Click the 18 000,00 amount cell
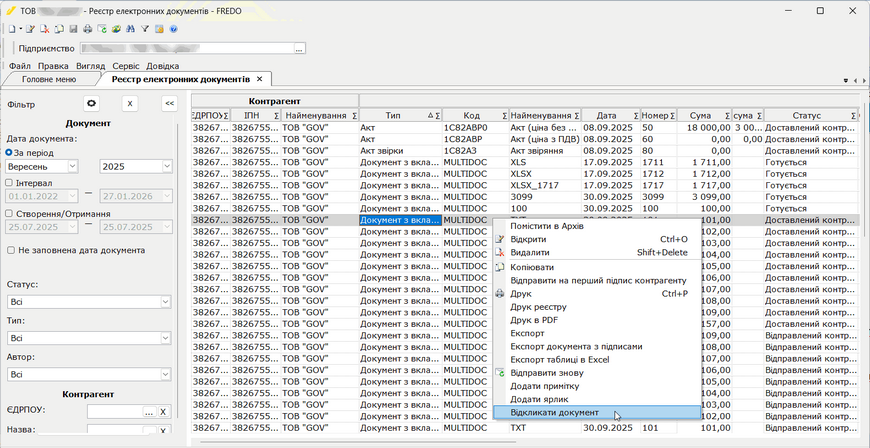This screenshot has height=448, width=870. point(704,127)
